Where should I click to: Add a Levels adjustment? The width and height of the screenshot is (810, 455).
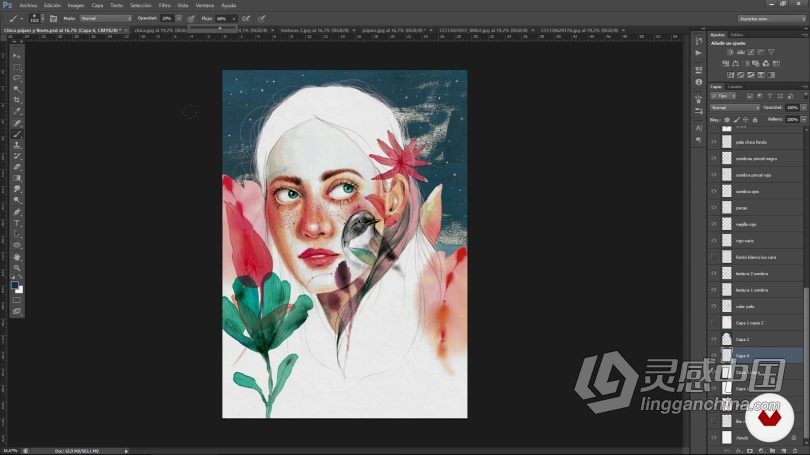coord(740,52)
